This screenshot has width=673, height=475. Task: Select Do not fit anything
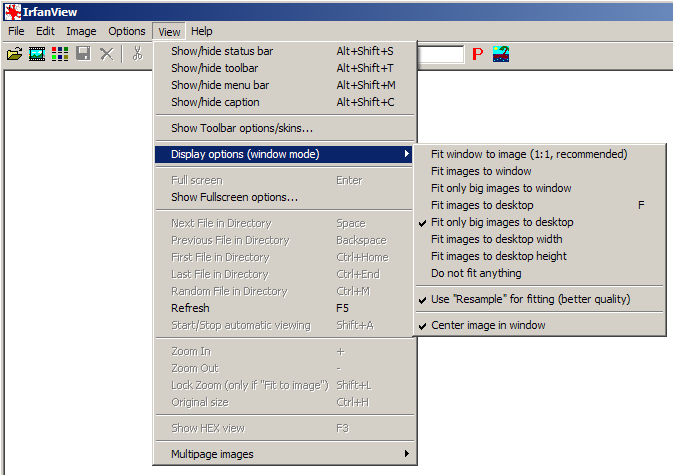click(540, 273)
